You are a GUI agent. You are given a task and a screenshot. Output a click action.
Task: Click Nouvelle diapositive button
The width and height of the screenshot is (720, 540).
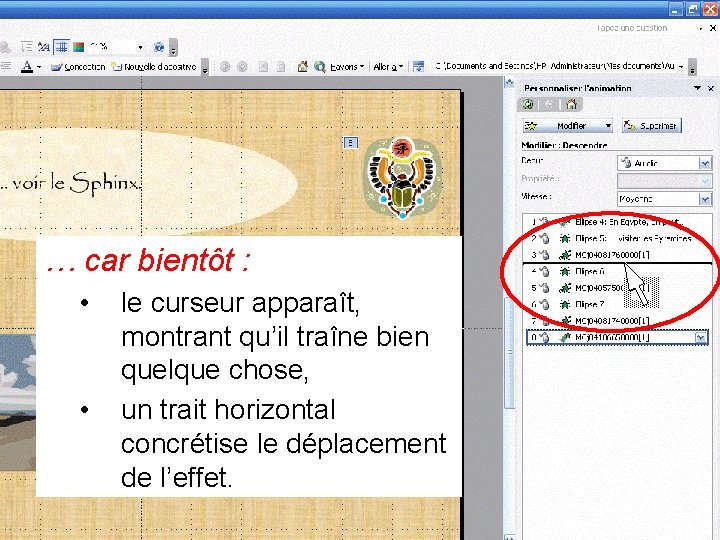pyautogui.click(x=154, y=67)
